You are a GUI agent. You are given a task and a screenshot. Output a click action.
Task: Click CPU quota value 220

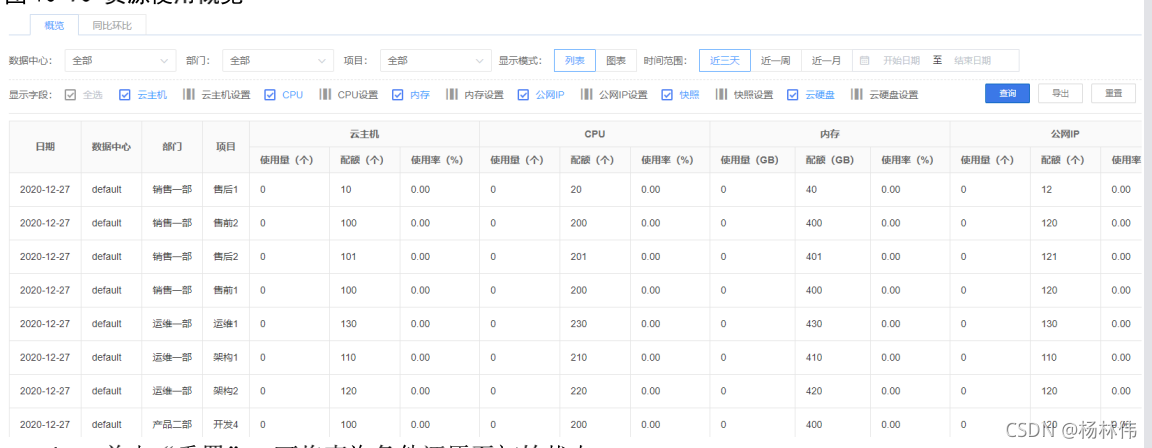tap(578, 391)
